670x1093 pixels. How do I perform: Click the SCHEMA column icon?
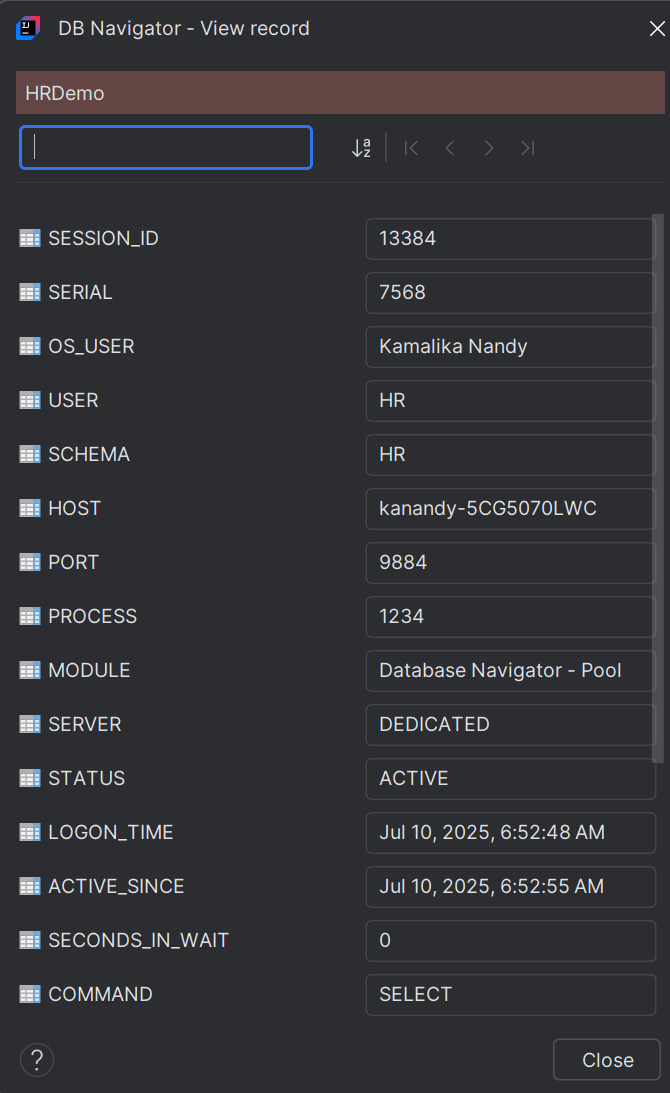(30, 454)
